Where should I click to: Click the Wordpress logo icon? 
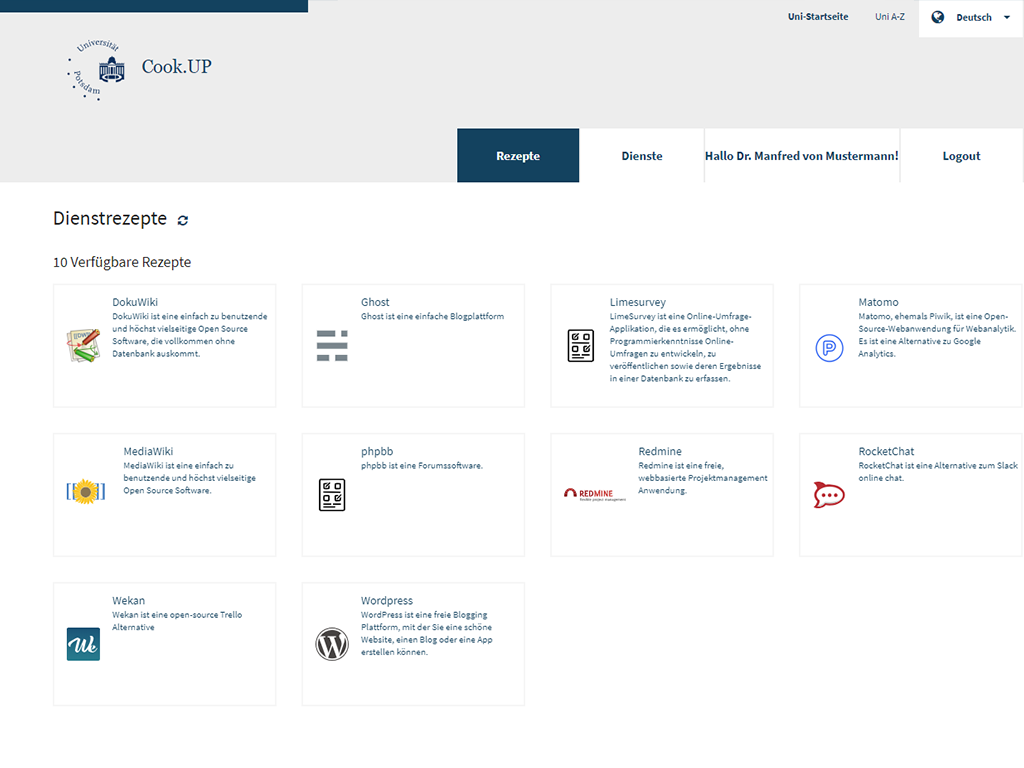pos(332,644)
